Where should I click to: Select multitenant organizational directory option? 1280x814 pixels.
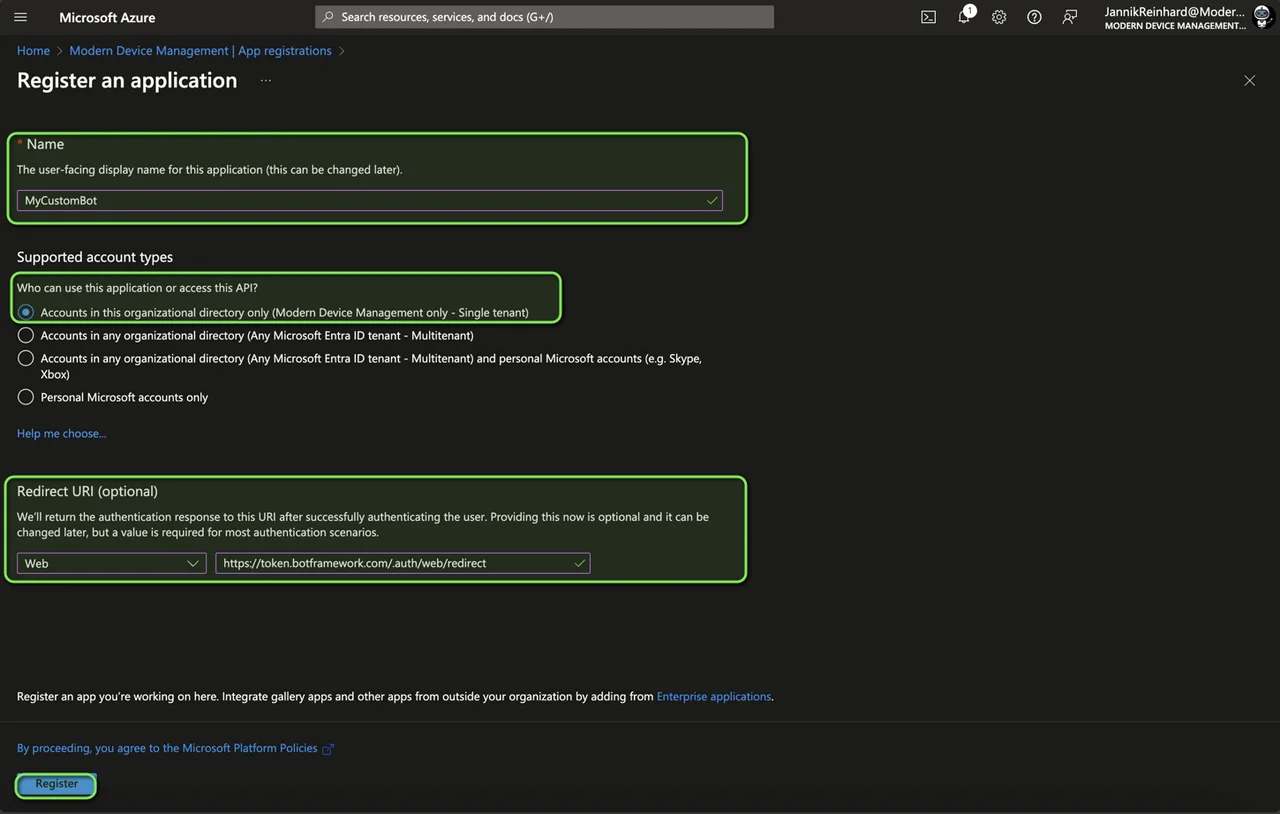point(26,336)
